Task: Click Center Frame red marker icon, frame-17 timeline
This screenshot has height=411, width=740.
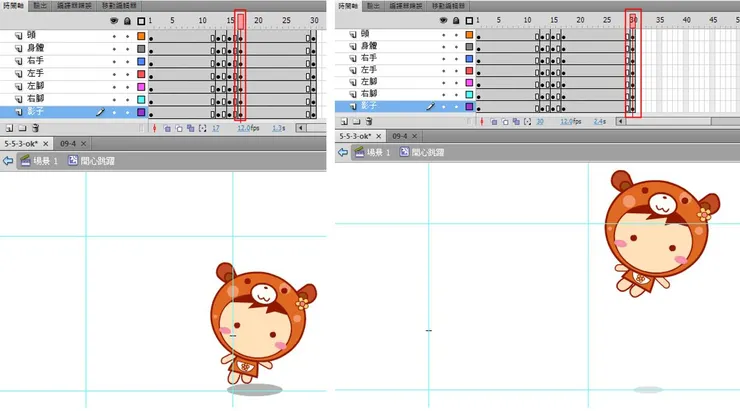Action: [154, 128]
